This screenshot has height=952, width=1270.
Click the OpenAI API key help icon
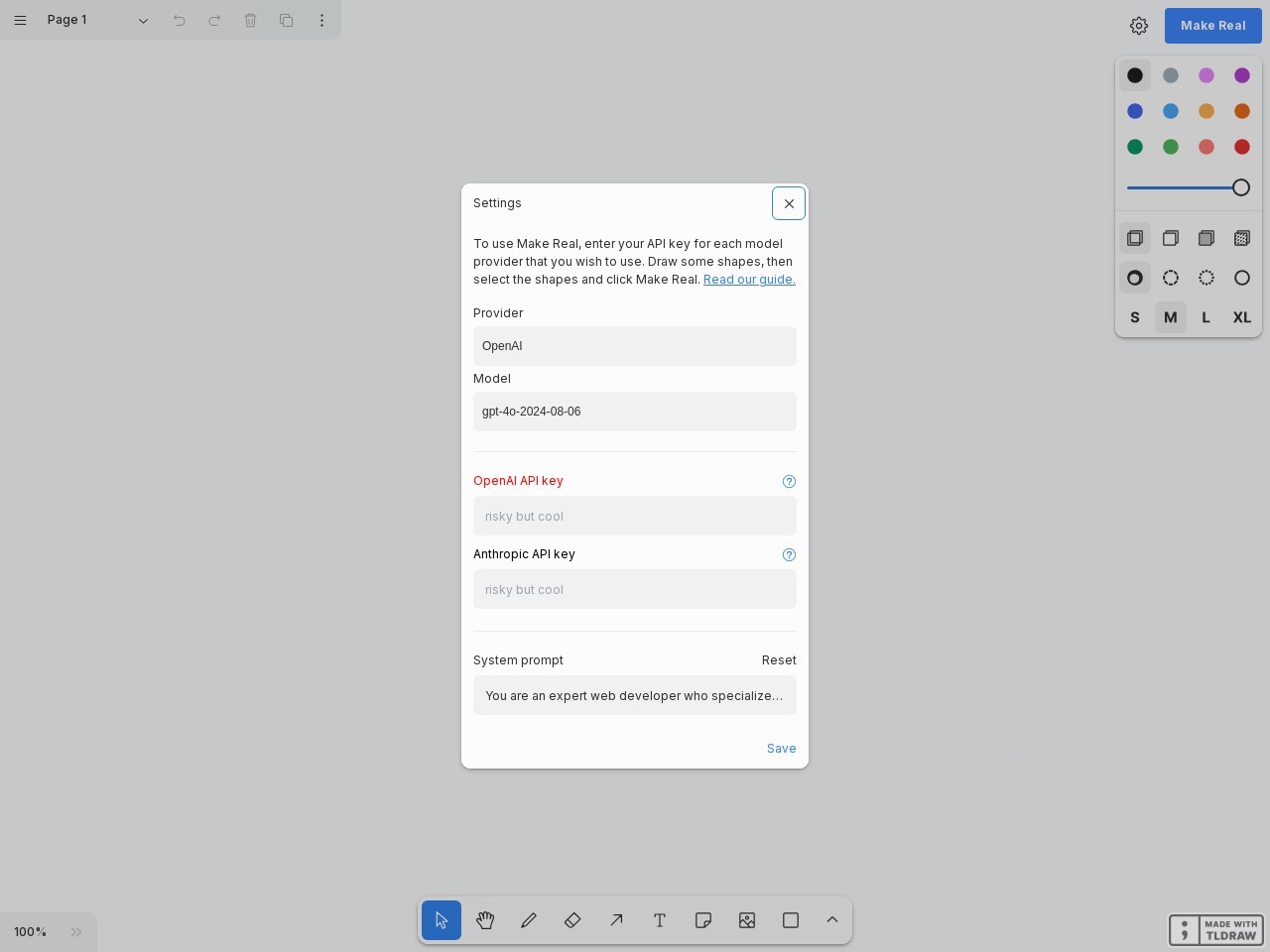click(790, 481)
